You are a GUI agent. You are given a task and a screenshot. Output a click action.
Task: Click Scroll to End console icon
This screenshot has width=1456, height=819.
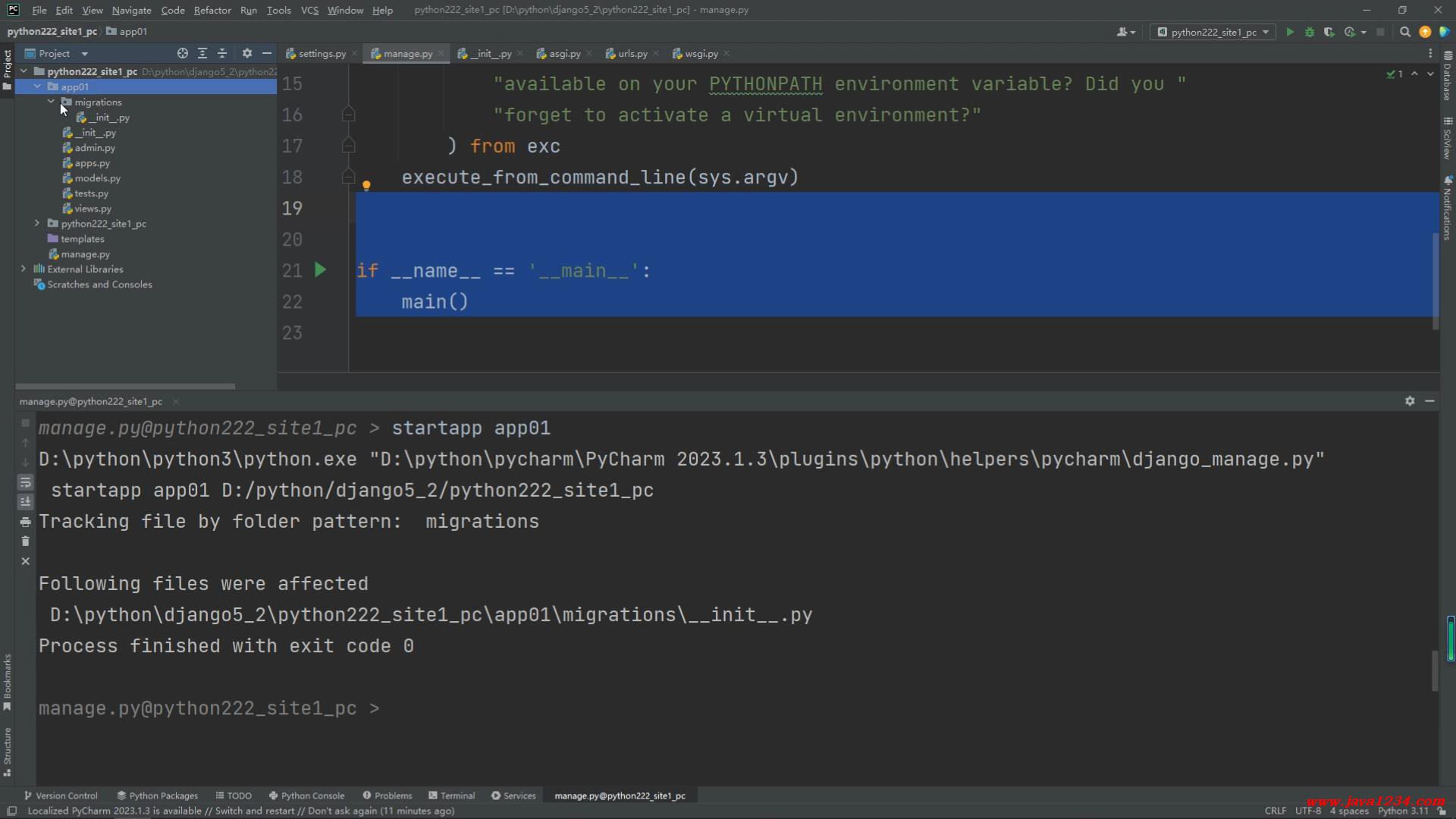click(x=25, y=502)
